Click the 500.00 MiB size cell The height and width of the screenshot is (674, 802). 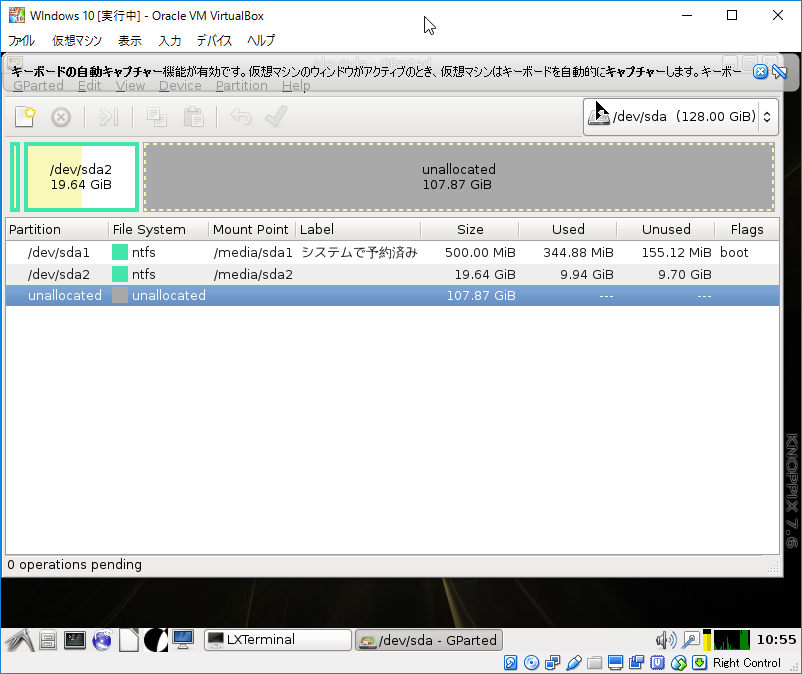pyautogui.click(x=480, y=253)
